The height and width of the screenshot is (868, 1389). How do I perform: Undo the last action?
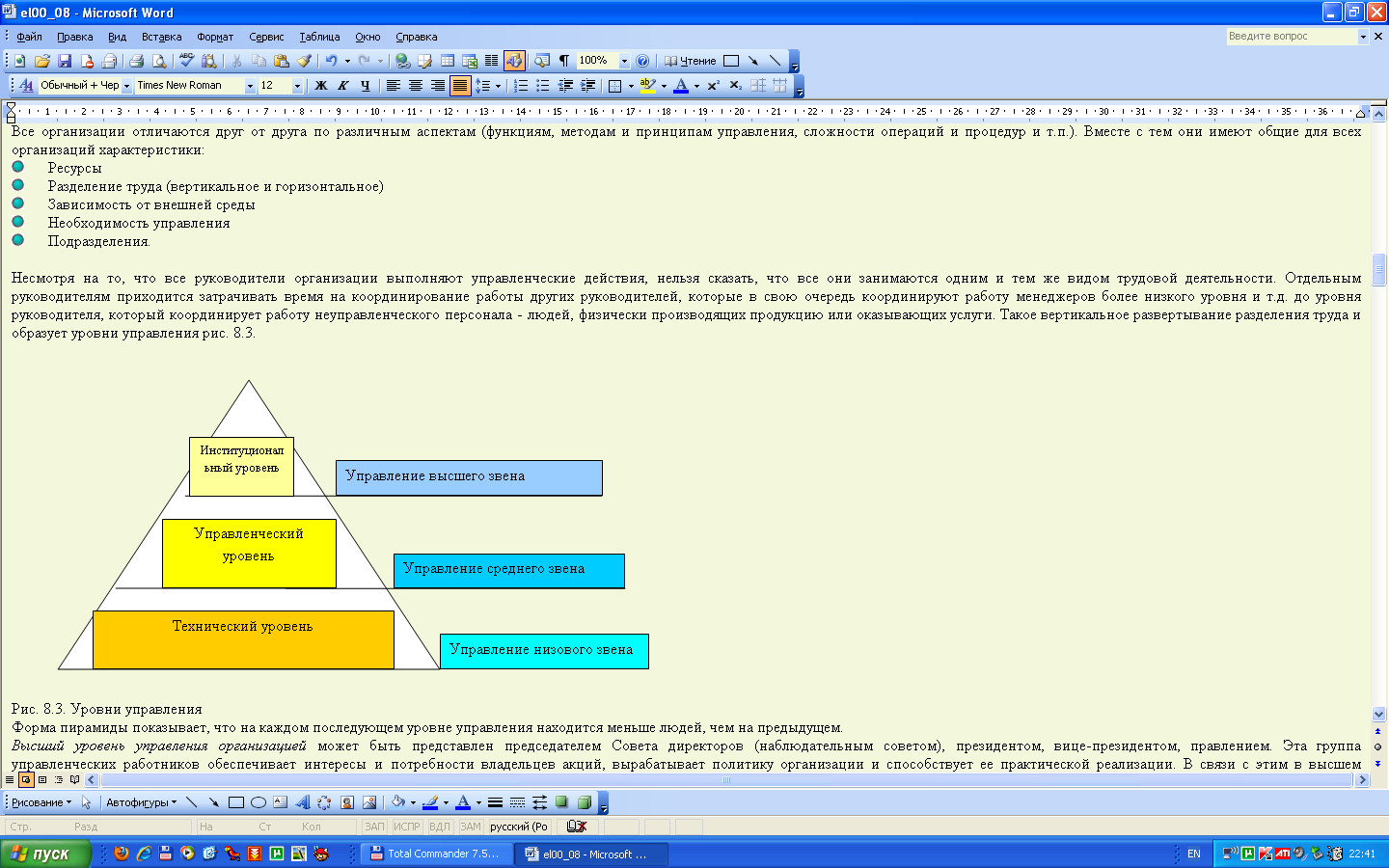[x=331, y=61]
